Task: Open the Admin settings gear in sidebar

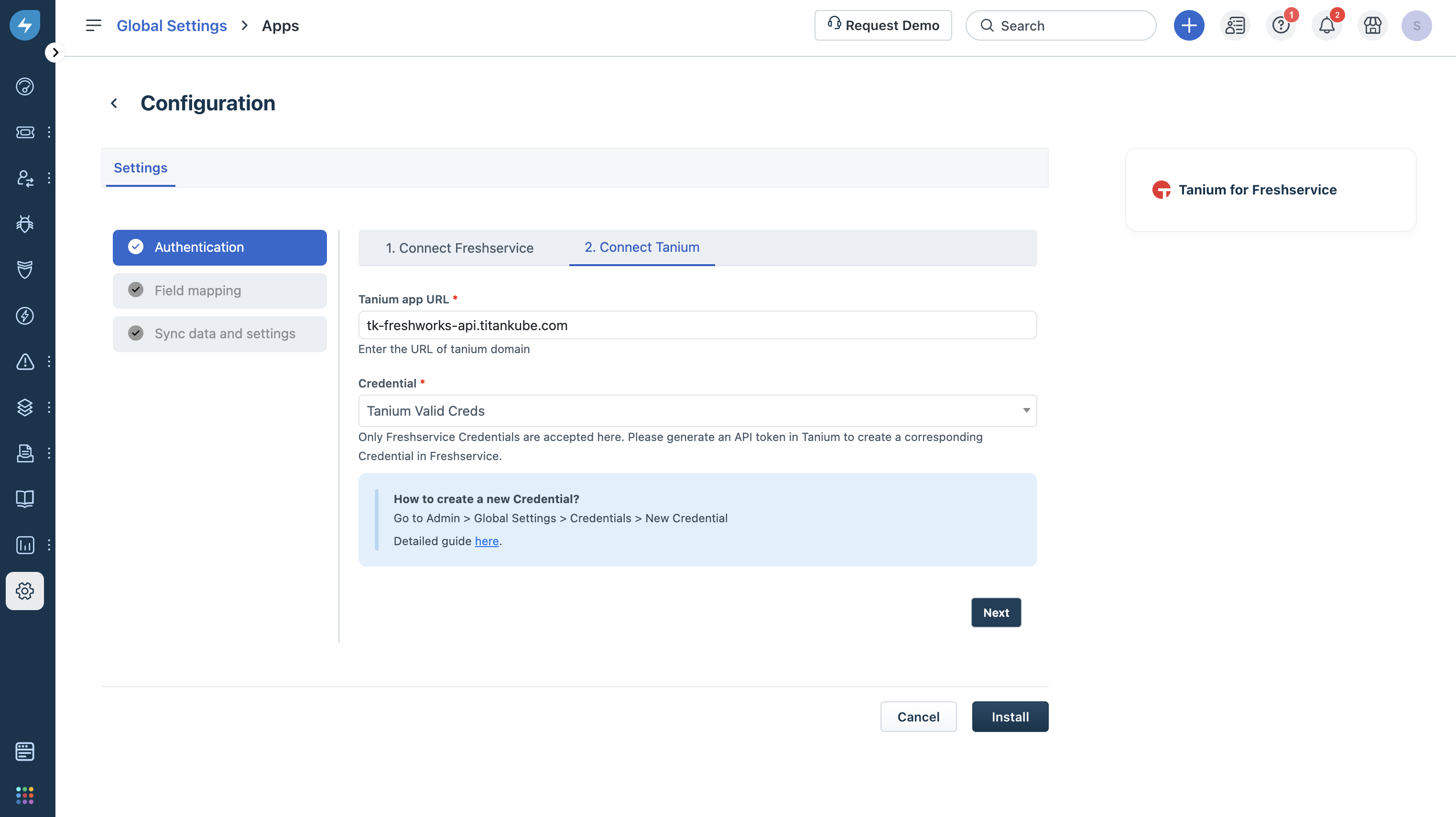Action: pos(25,591)
